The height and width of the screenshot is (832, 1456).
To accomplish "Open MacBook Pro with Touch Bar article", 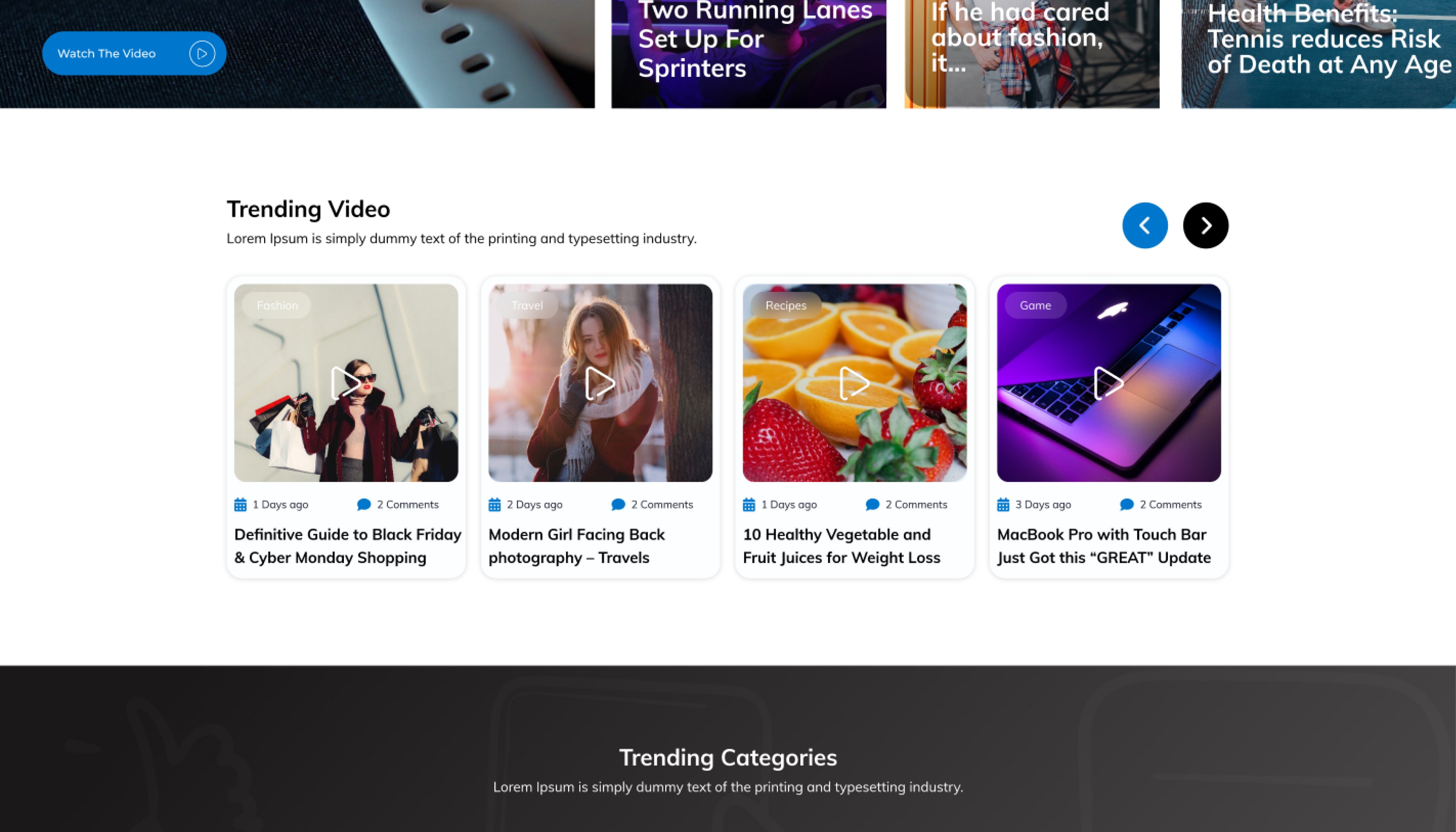I will coord(1103,546).
